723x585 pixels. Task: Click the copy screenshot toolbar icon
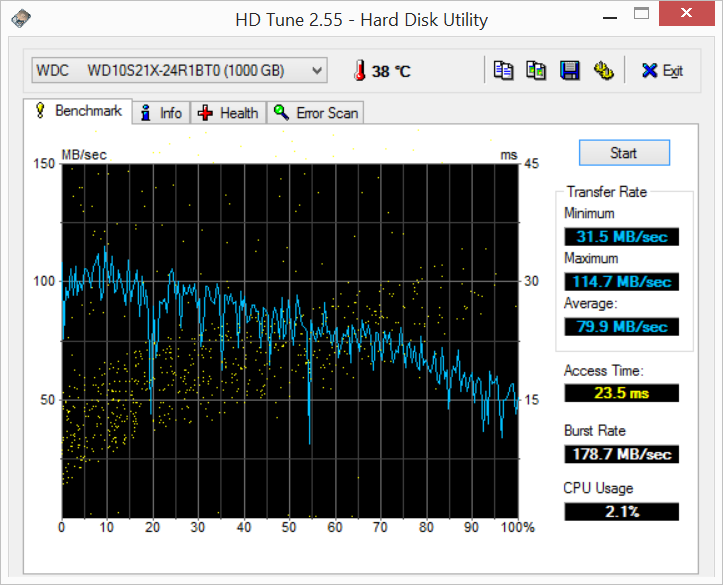(x=536, y=71)
